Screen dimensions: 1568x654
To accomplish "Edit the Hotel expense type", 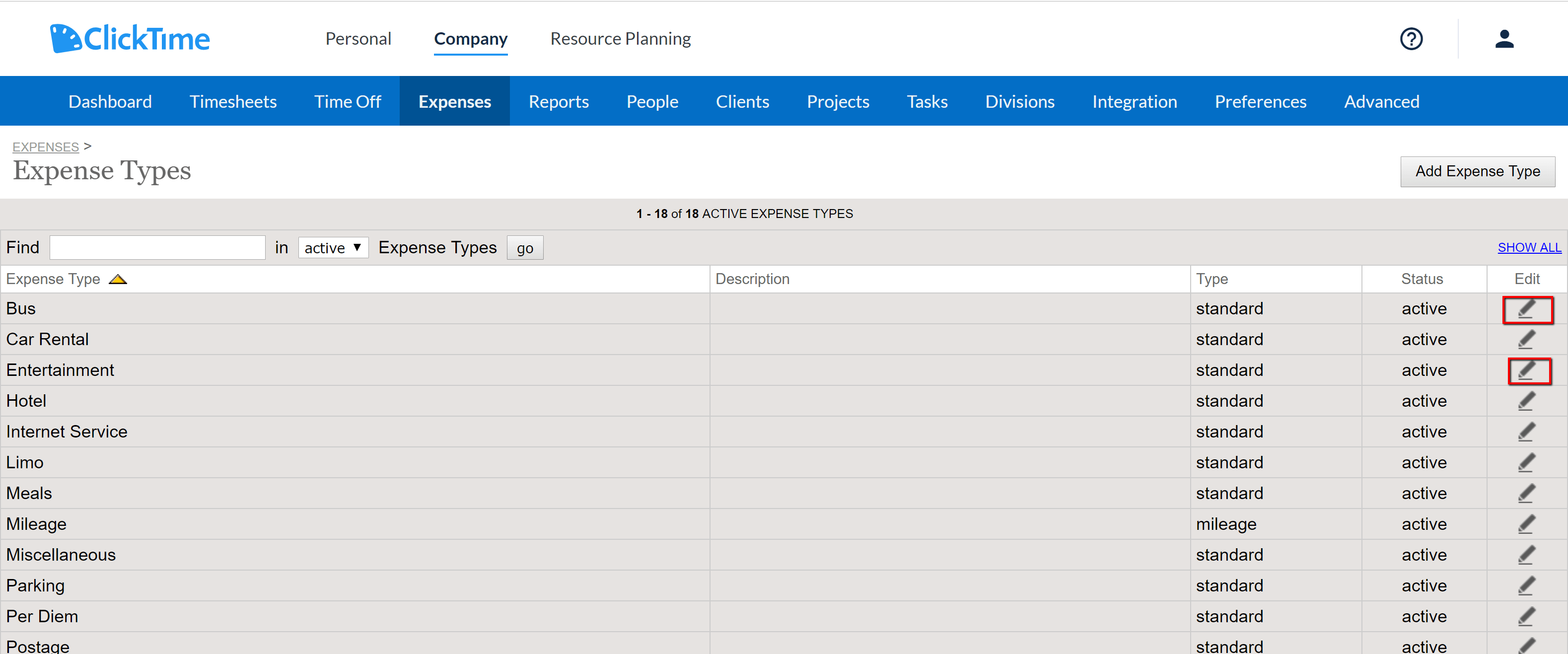I will 1527,401.
